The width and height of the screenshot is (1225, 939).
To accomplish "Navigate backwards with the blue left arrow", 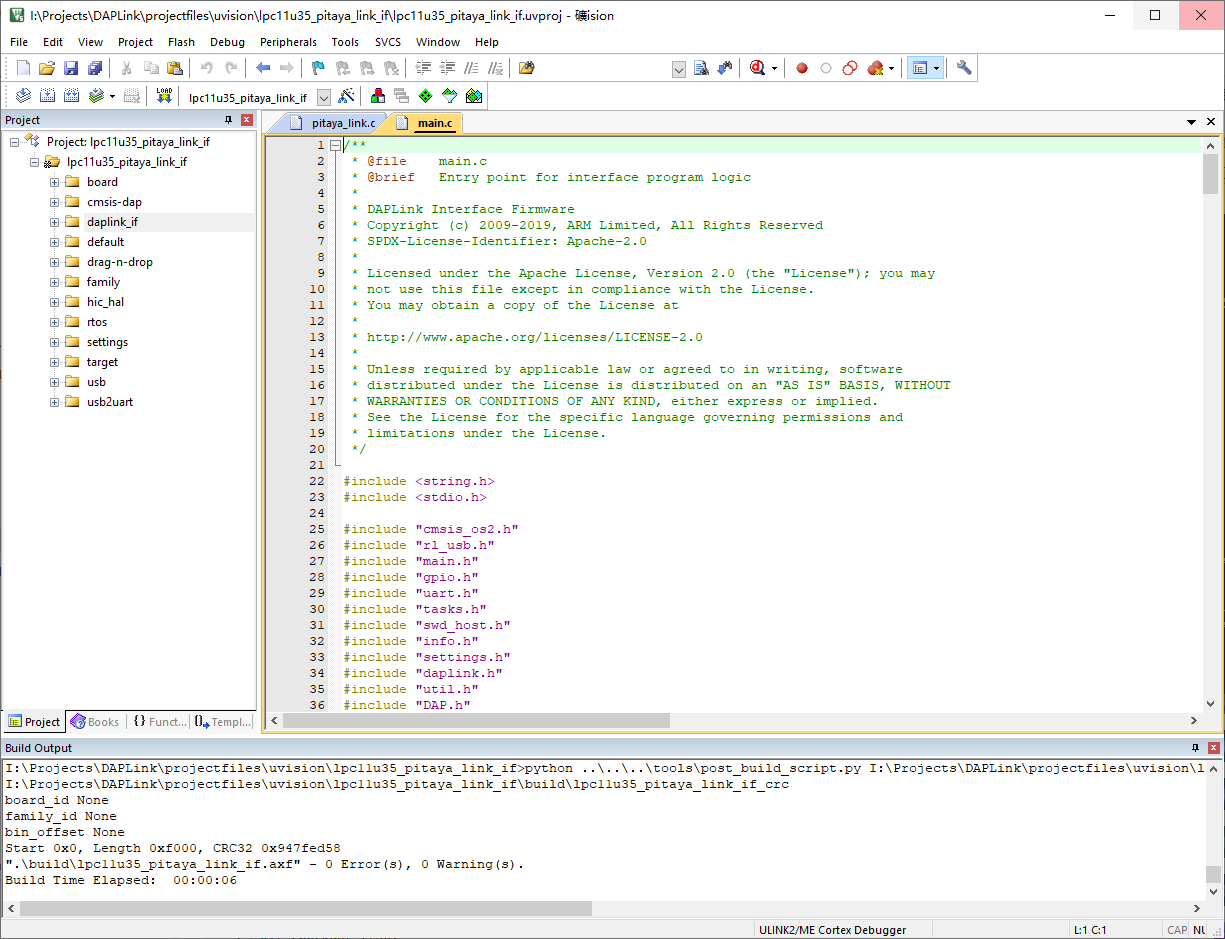I will (263, 68).
